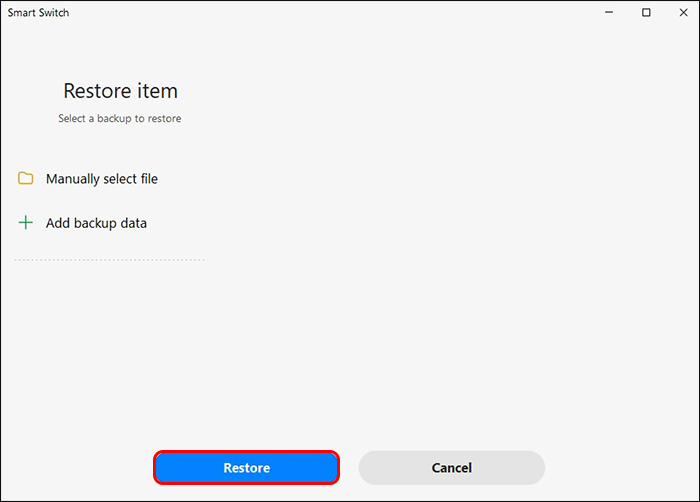The image size is (700, 502).
Task: Click the yellow folder icon
Action: 26,179
